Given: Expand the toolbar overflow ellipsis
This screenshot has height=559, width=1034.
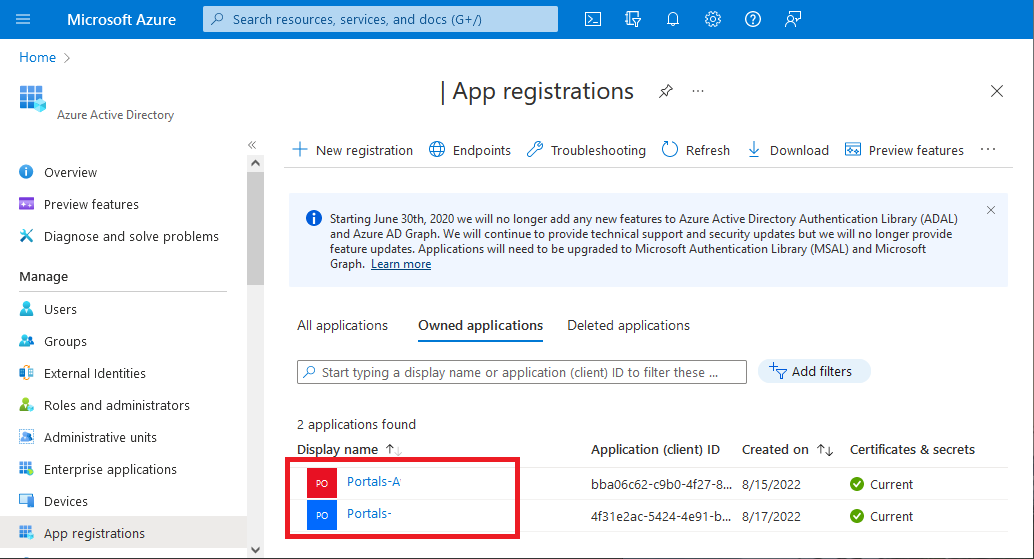Looking at the screenshot, I should point(988,150).
